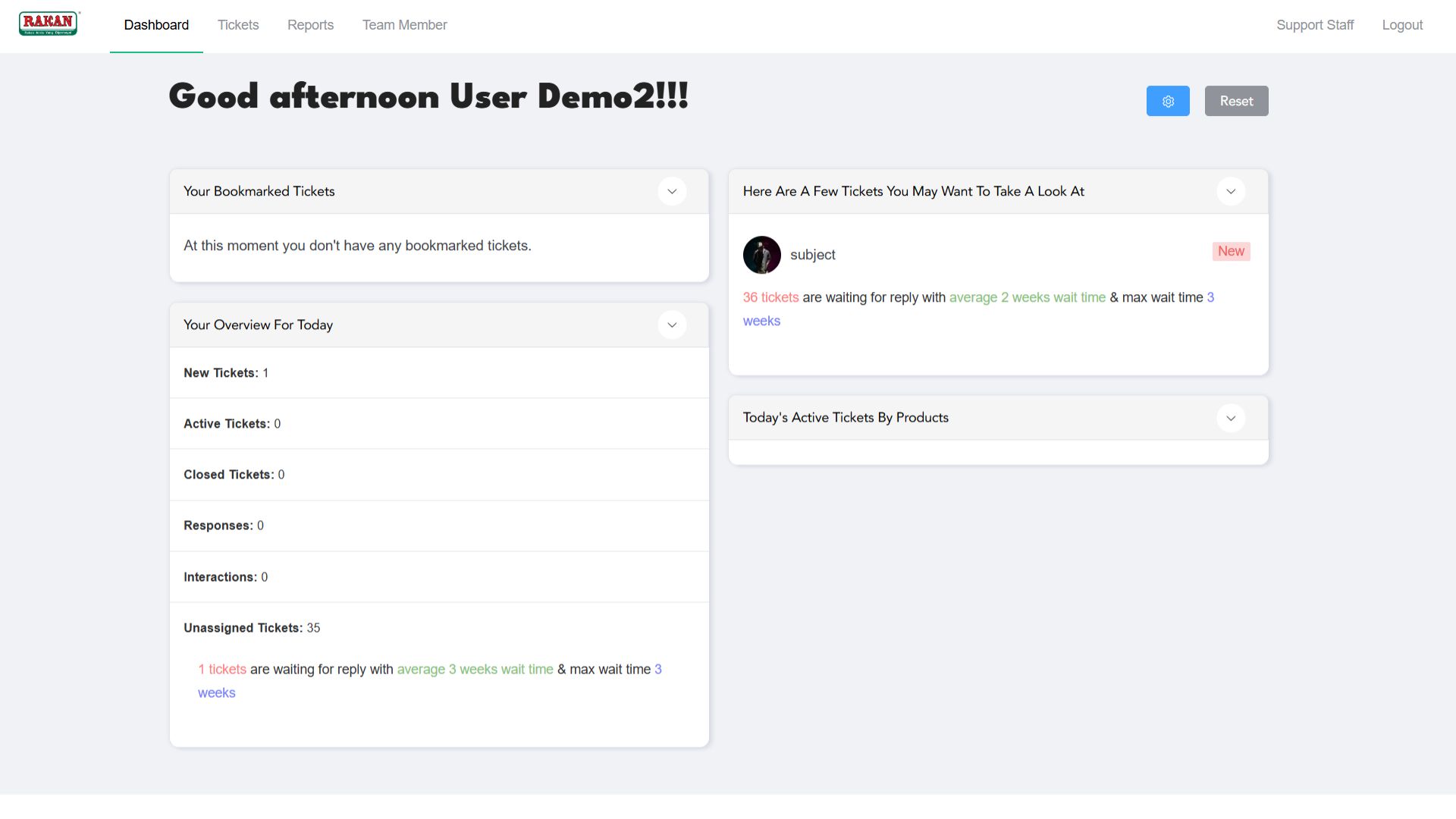Collapse Your Overview For Today panel
1456x819 pixels.
point(671,325)
